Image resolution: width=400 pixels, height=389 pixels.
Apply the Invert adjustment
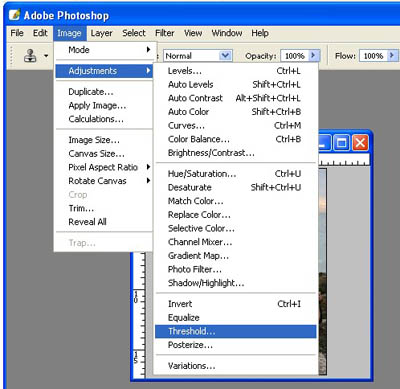[x=236, y=304]
